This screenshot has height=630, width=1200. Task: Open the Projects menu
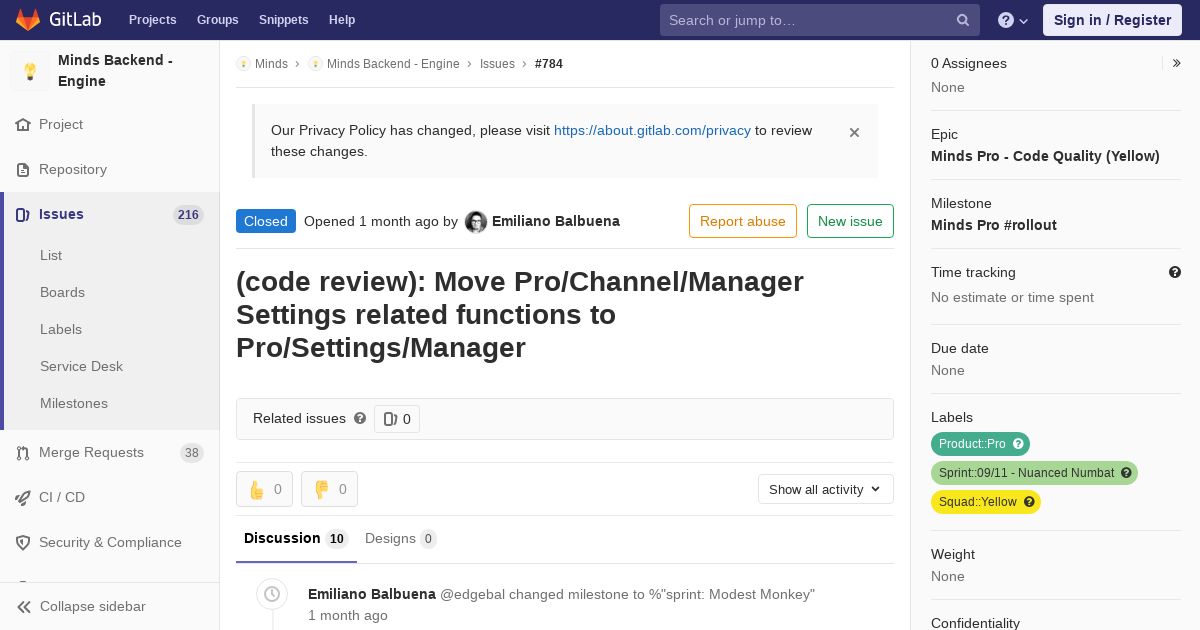pos(152,19)
